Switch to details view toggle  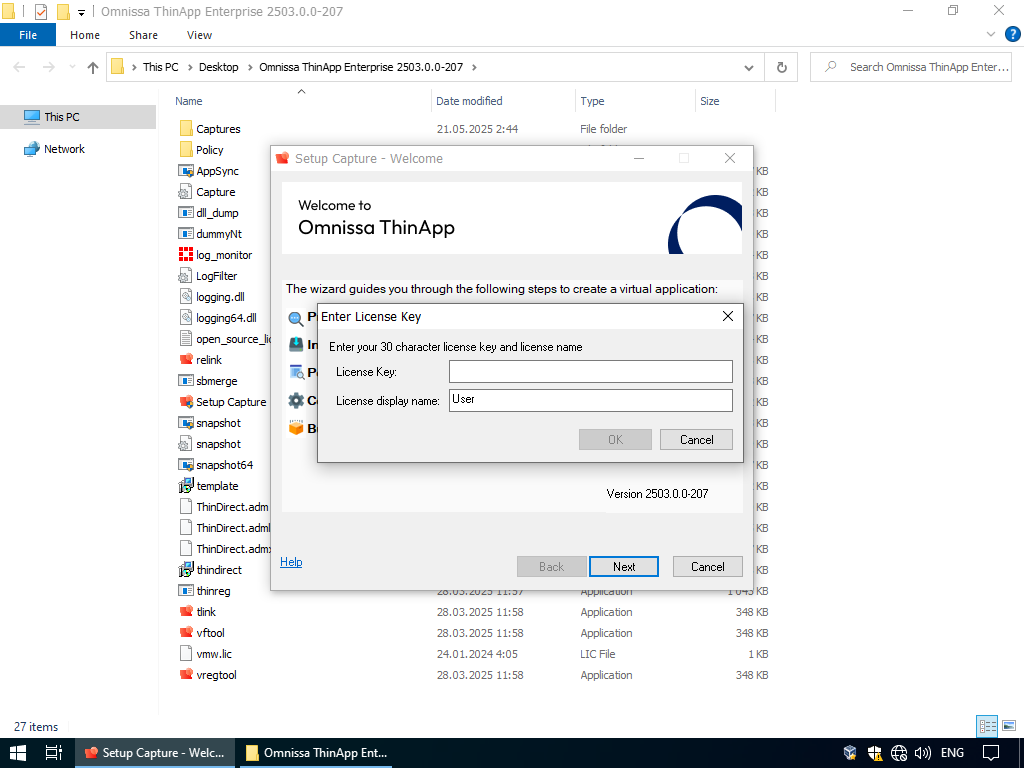[x=988, y=726]
